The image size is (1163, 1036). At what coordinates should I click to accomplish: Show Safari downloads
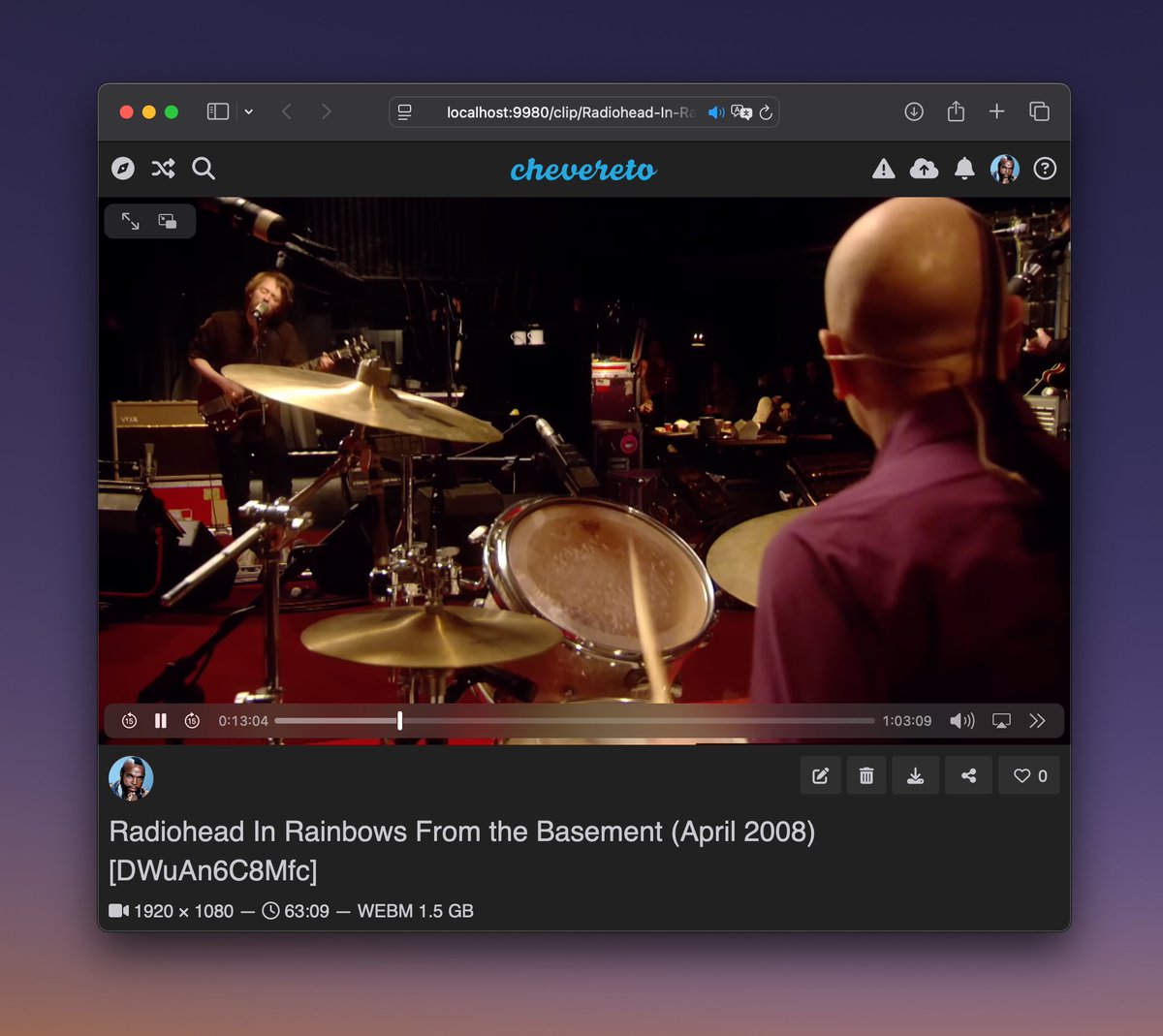914,111
